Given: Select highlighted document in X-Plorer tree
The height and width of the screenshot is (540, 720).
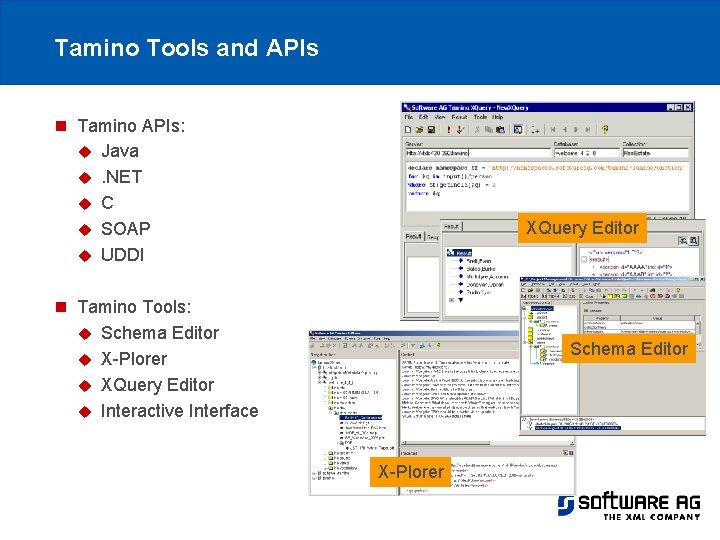Looking at the screenshot, I should 363,417.
